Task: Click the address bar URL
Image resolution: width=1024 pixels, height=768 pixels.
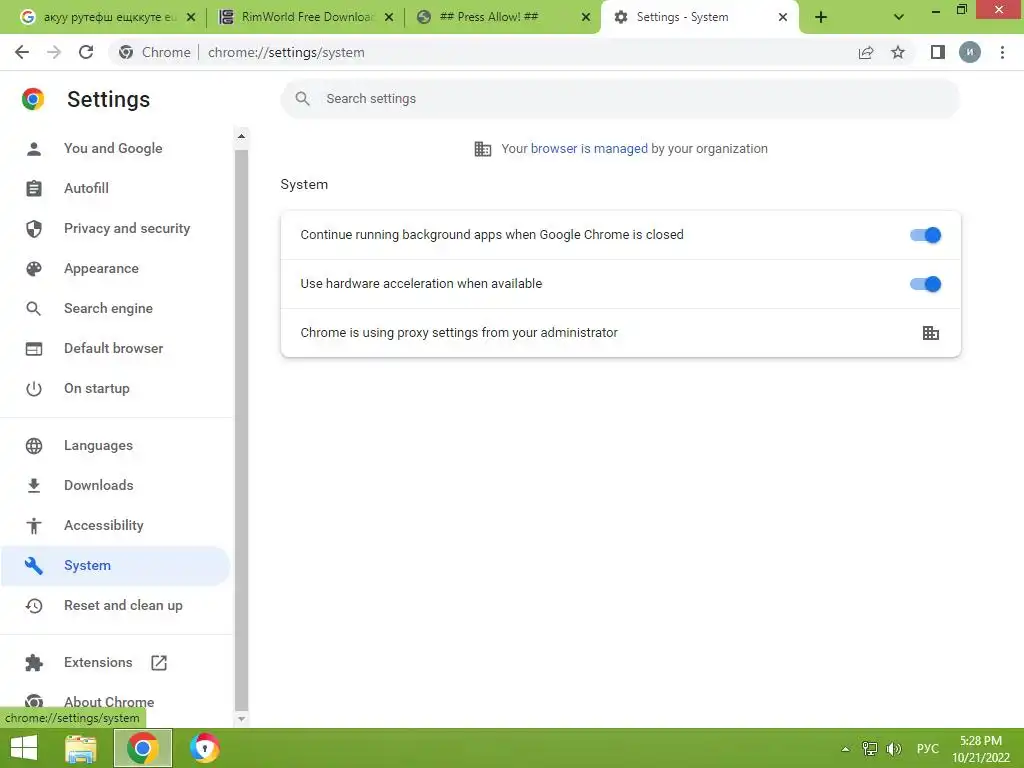Action: click(x=286, y=52)
